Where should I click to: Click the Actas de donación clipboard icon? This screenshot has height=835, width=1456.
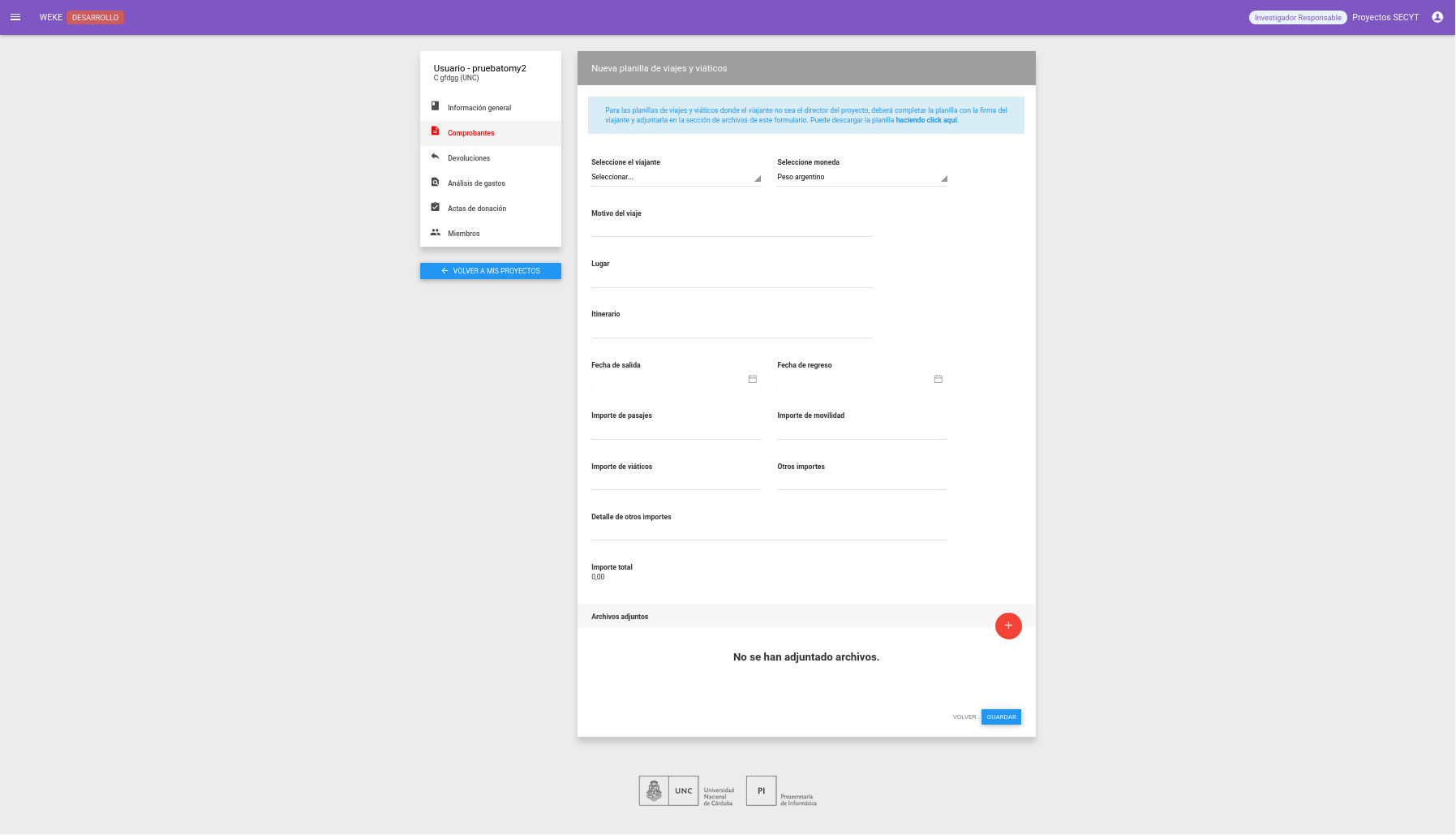point(435,207)
